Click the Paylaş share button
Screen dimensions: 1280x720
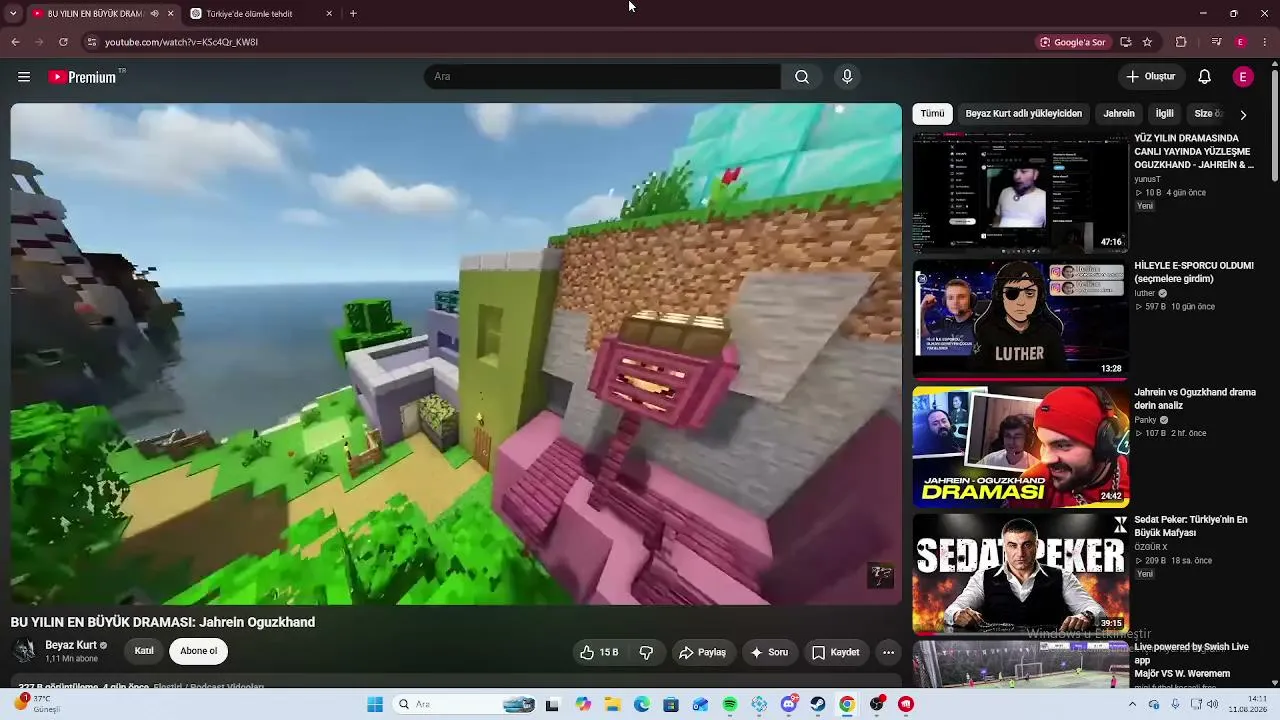click(x=702, y=652)
